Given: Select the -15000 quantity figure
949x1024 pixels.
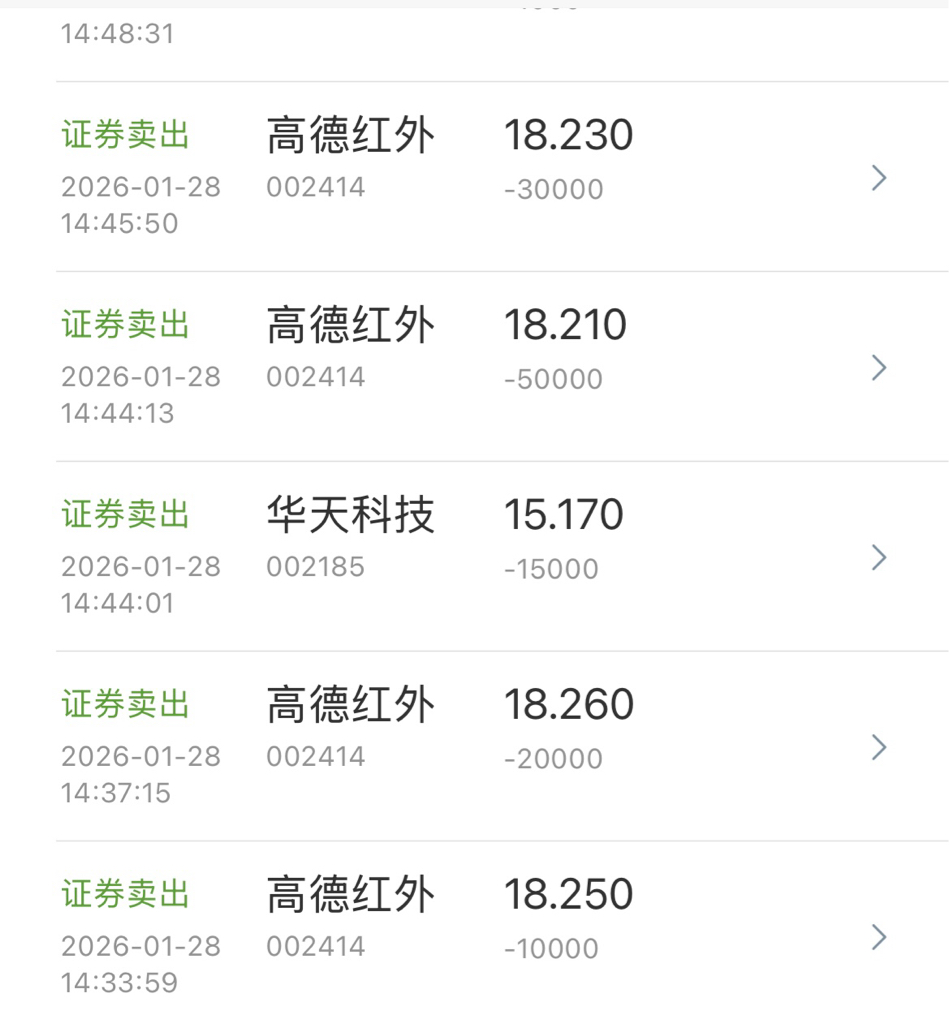Looking at the screenshot, I should click(551, 570).
